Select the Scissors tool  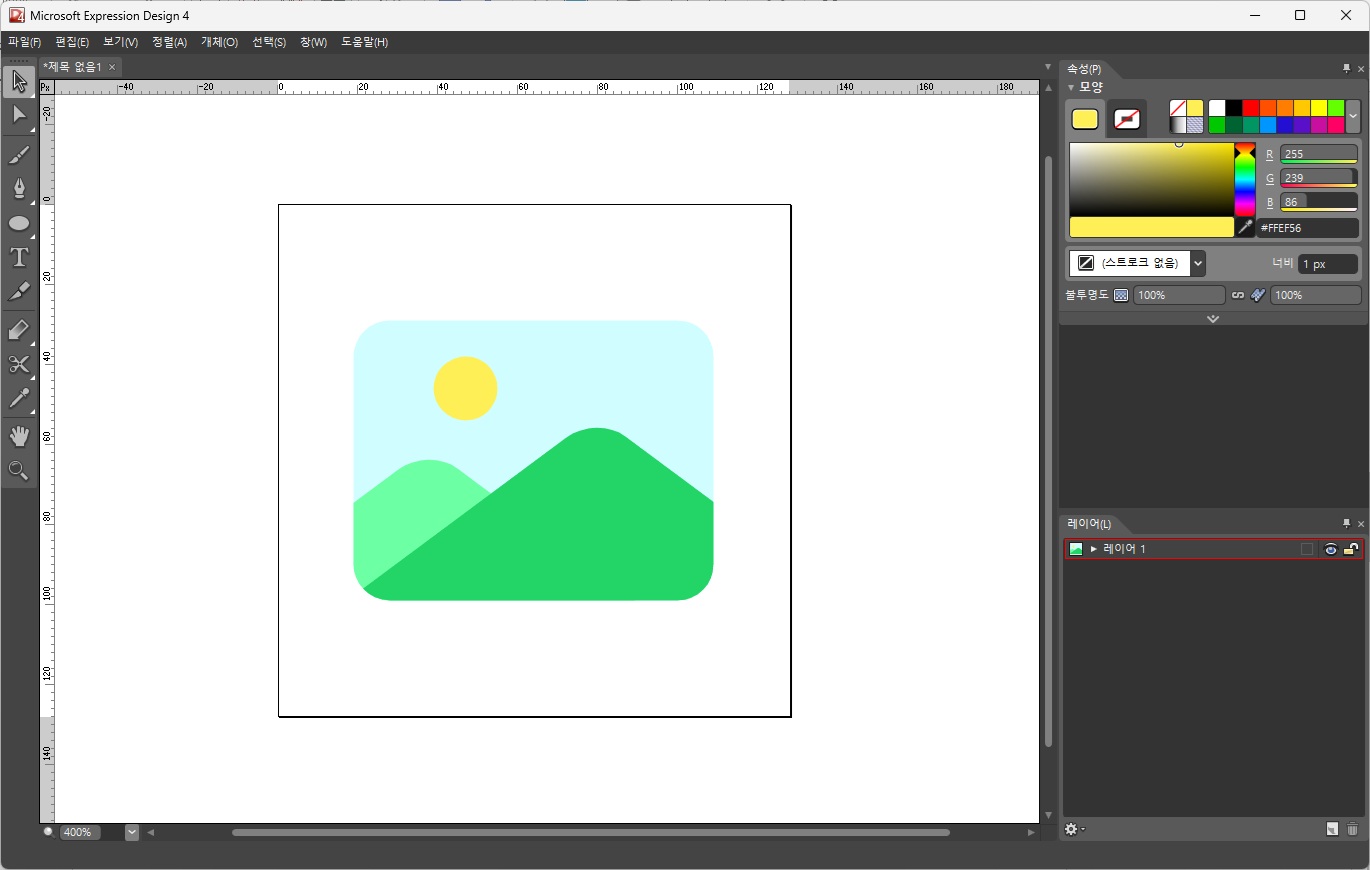[x=19, y=365]
